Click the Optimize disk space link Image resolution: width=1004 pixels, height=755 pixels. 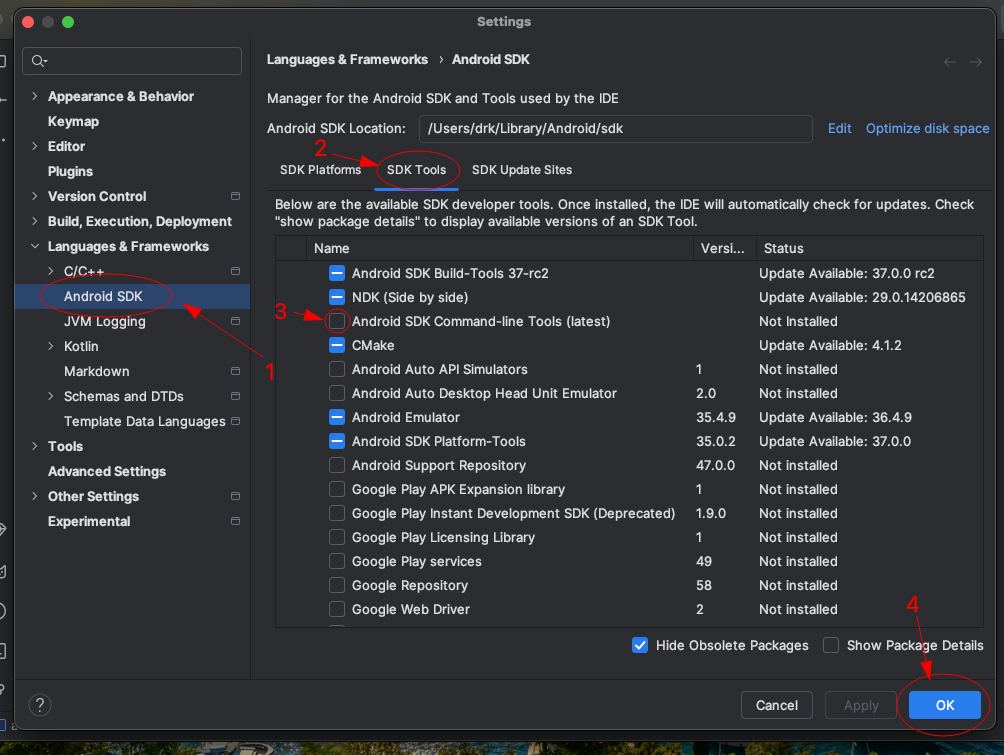click(x=927, y=128)
